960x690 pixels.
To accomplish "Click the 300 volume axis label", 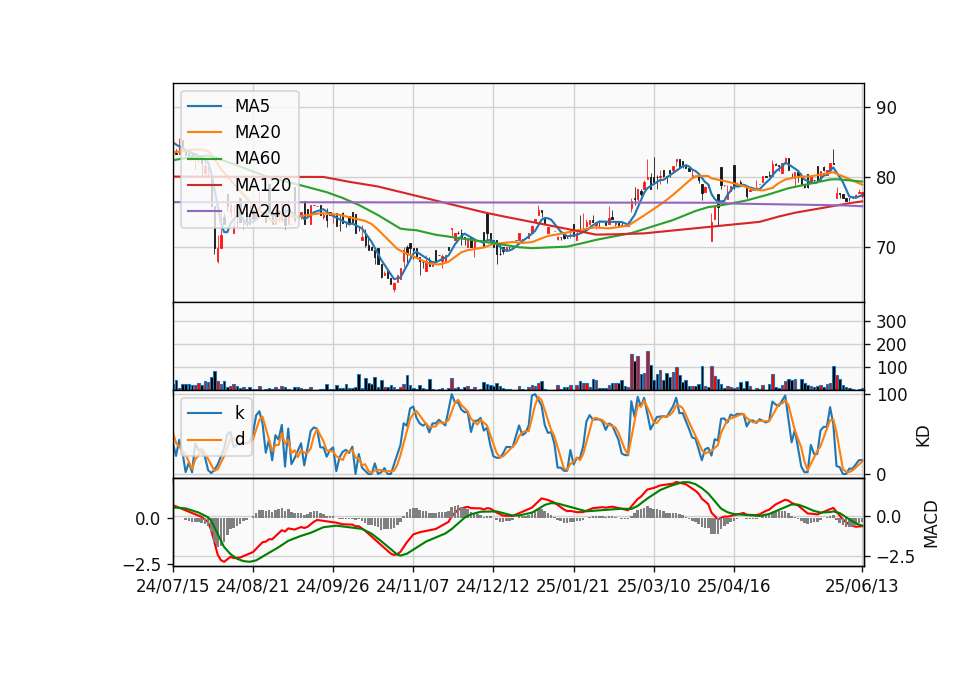I will [891, 322].
